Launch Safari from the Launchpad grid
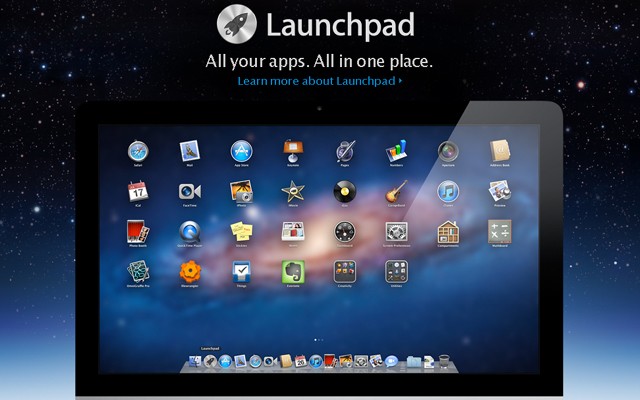Screen dimensions: 640x400 (x=138, y=151)
